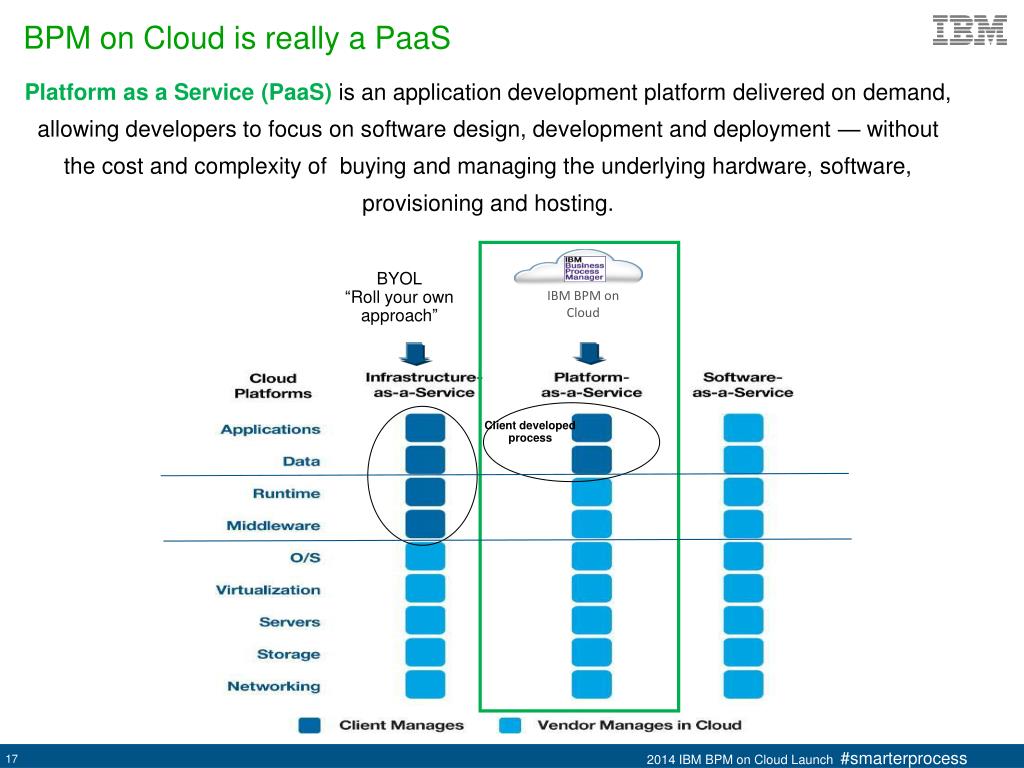Select the Infrastructure-as-a-Service Applications block
Viewport: 1024px width, 768px height.
tap(425, 428)
